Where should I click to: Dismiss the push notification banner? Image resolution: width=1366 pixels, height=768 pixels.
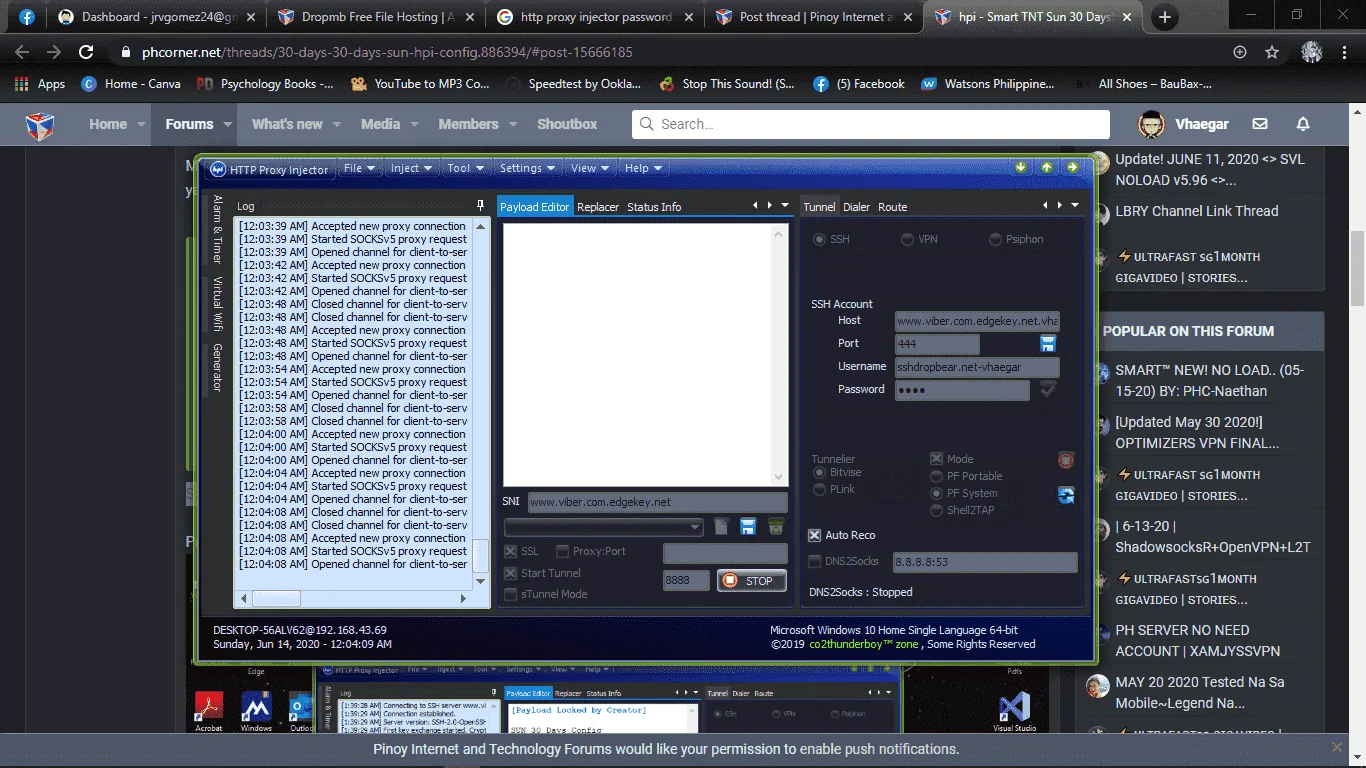point(1337,747)
